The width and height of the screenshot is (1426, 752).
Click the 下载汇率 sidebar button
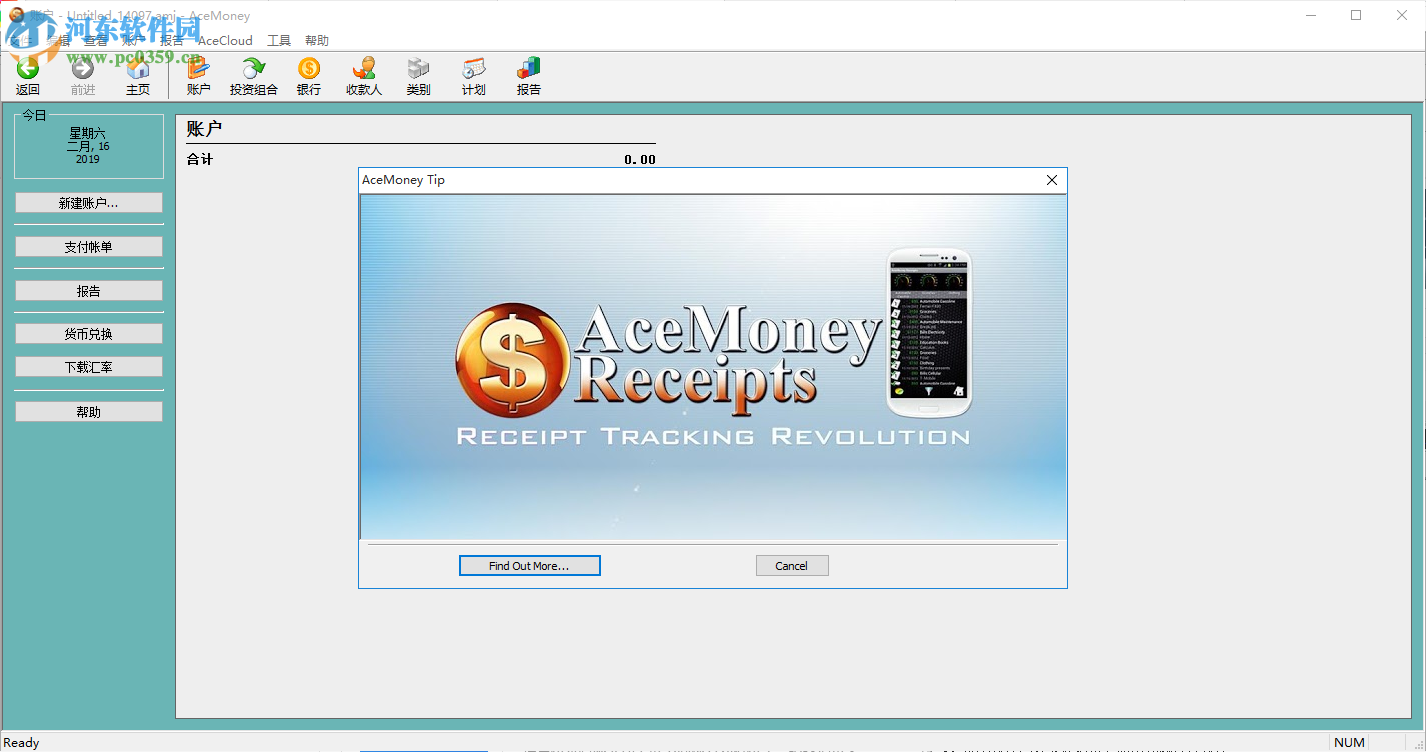(89, 367)
